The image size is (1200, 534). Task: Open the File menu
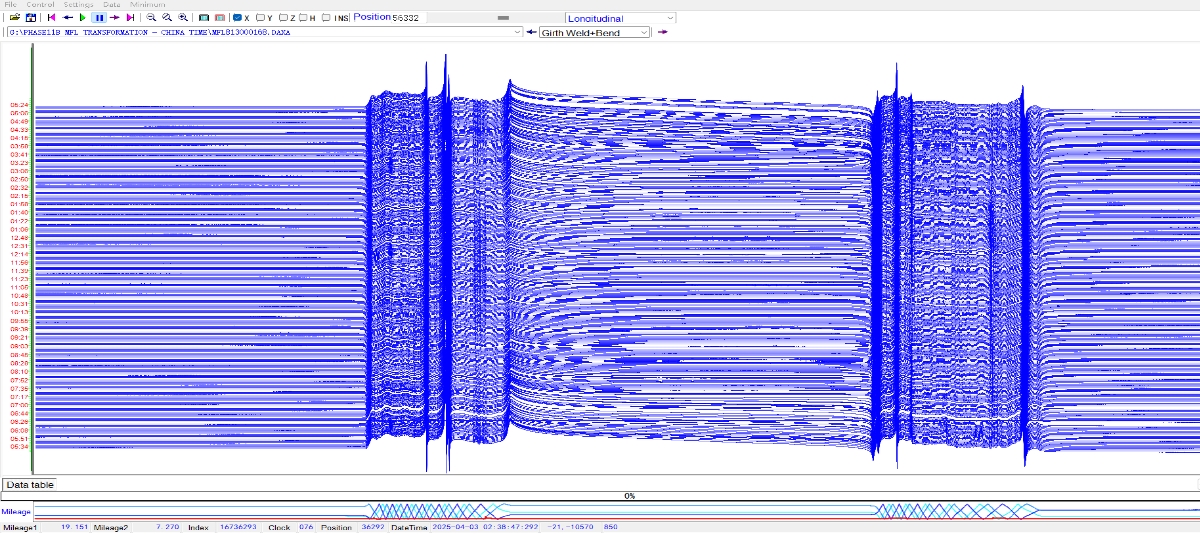[11, 5]
